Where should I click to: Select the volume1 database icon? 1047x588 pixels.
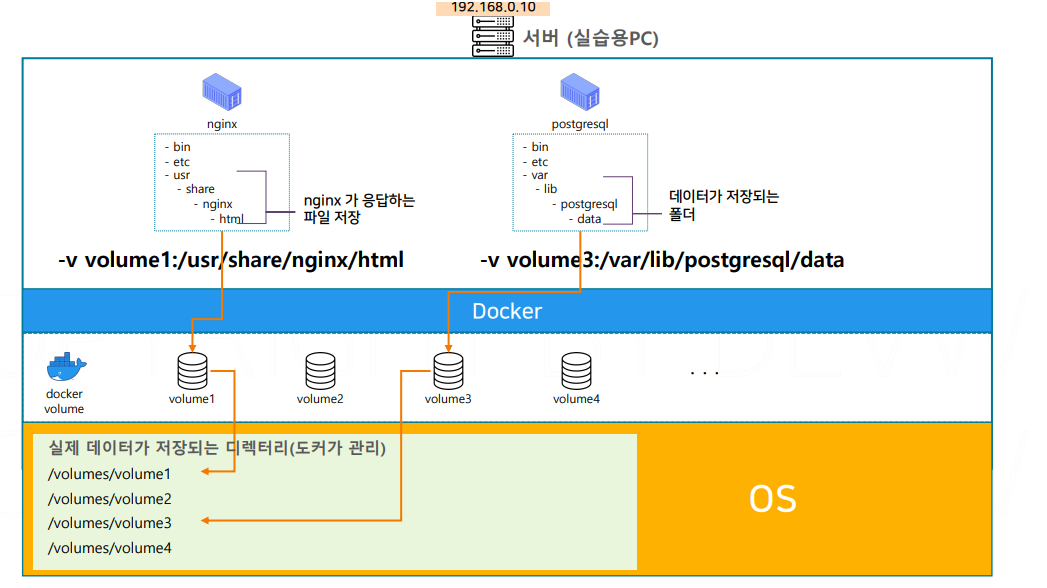(x=192, y=371)
